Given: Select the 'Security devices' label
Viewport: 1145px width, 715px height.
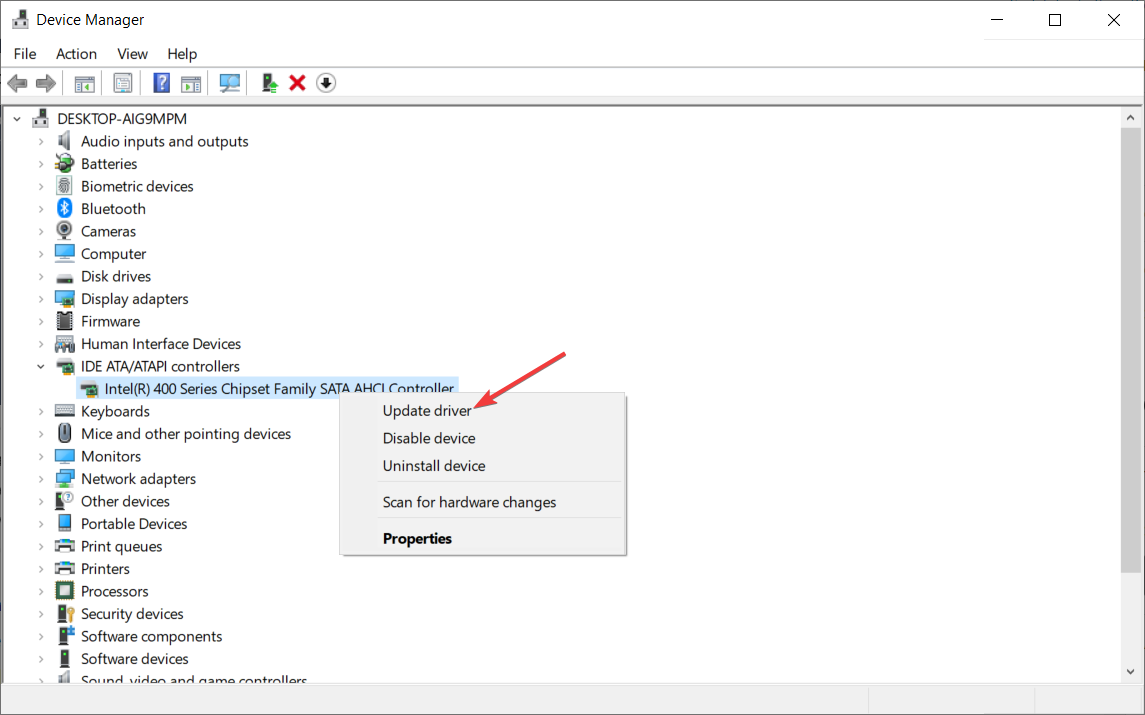Looking at the screenshot, I should pyautogui.click(x=132, y=614).
